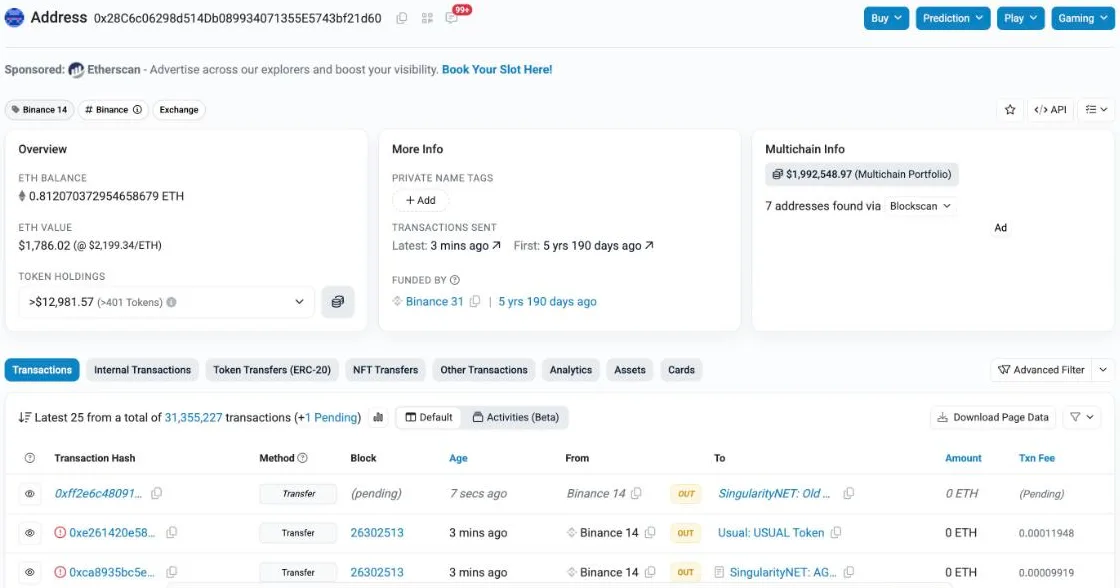The height and width of the screenshot is (588, 1120).
Task: Preview transaction 0xe261420e58 with eye icon
Action: [29, 533]
